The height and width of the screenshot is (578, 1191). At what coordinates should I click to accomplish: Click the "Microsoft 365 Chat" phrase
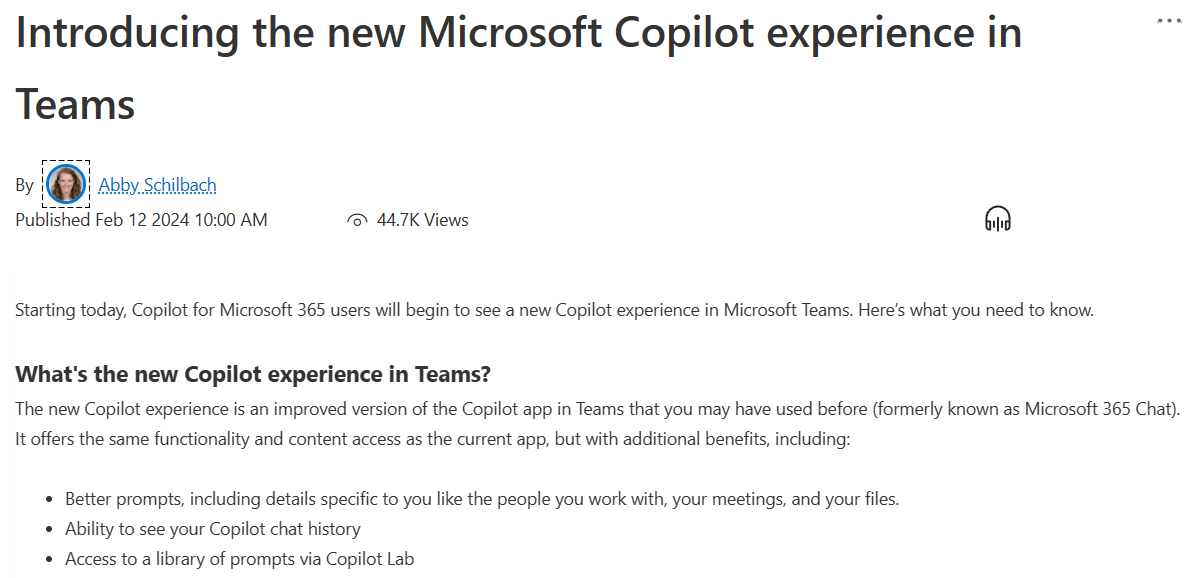(x=1098, y=409)
